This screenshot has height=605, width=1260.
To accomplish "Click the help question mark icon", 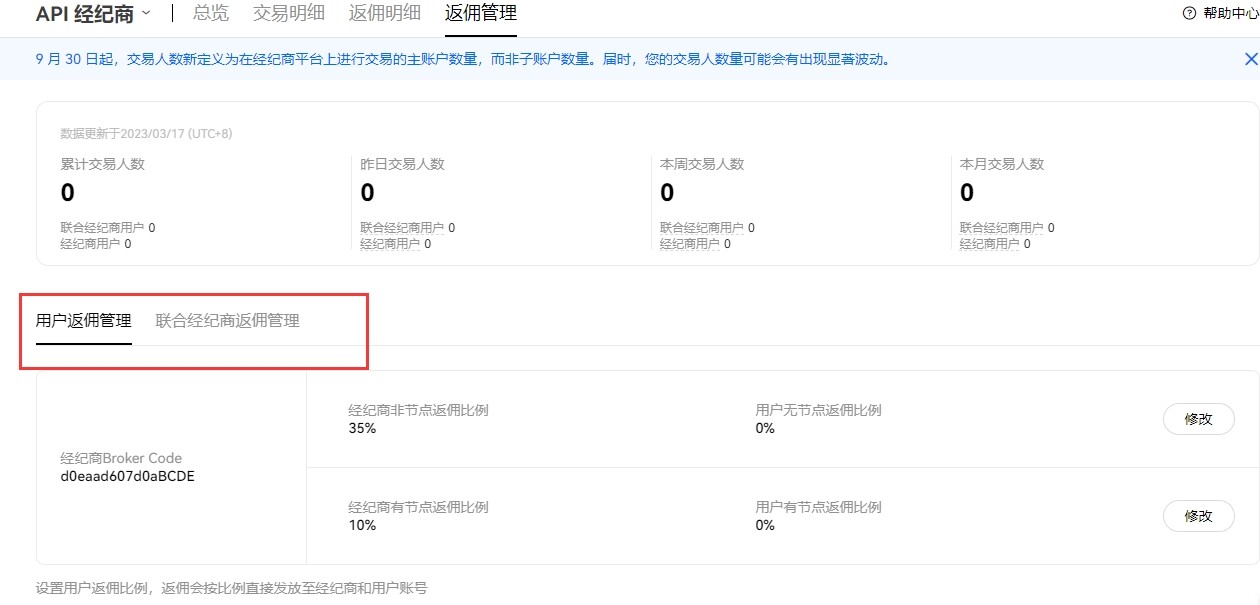I will 1189,14.
